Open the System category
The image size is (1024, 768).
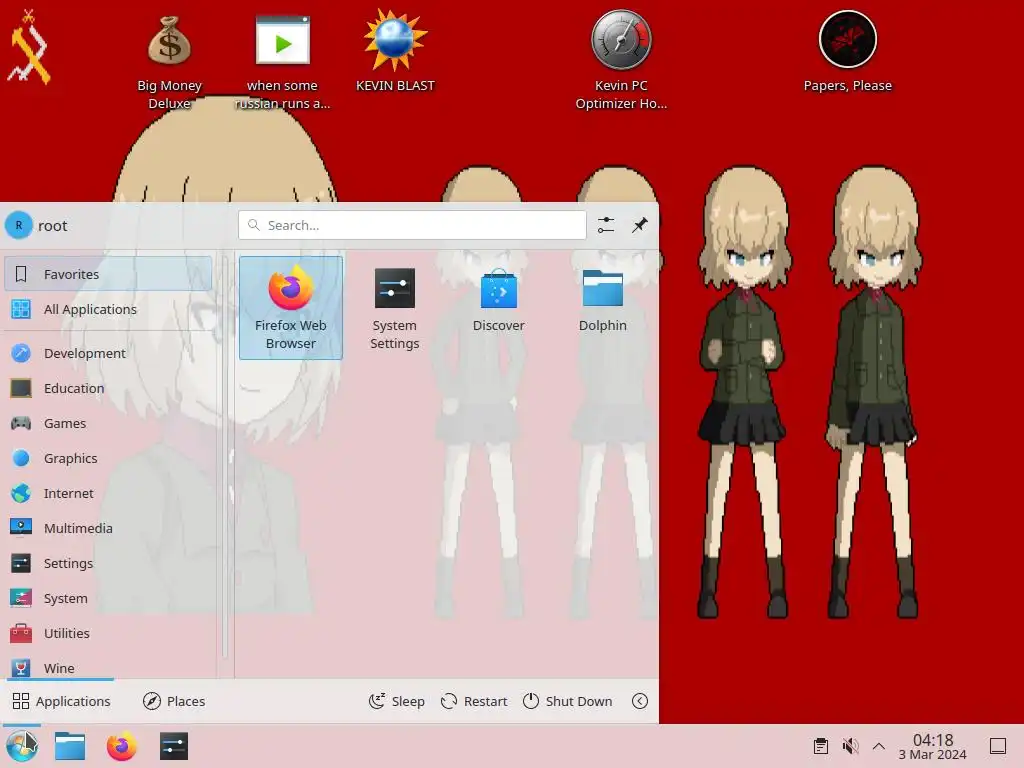click(x=108, y=598)
